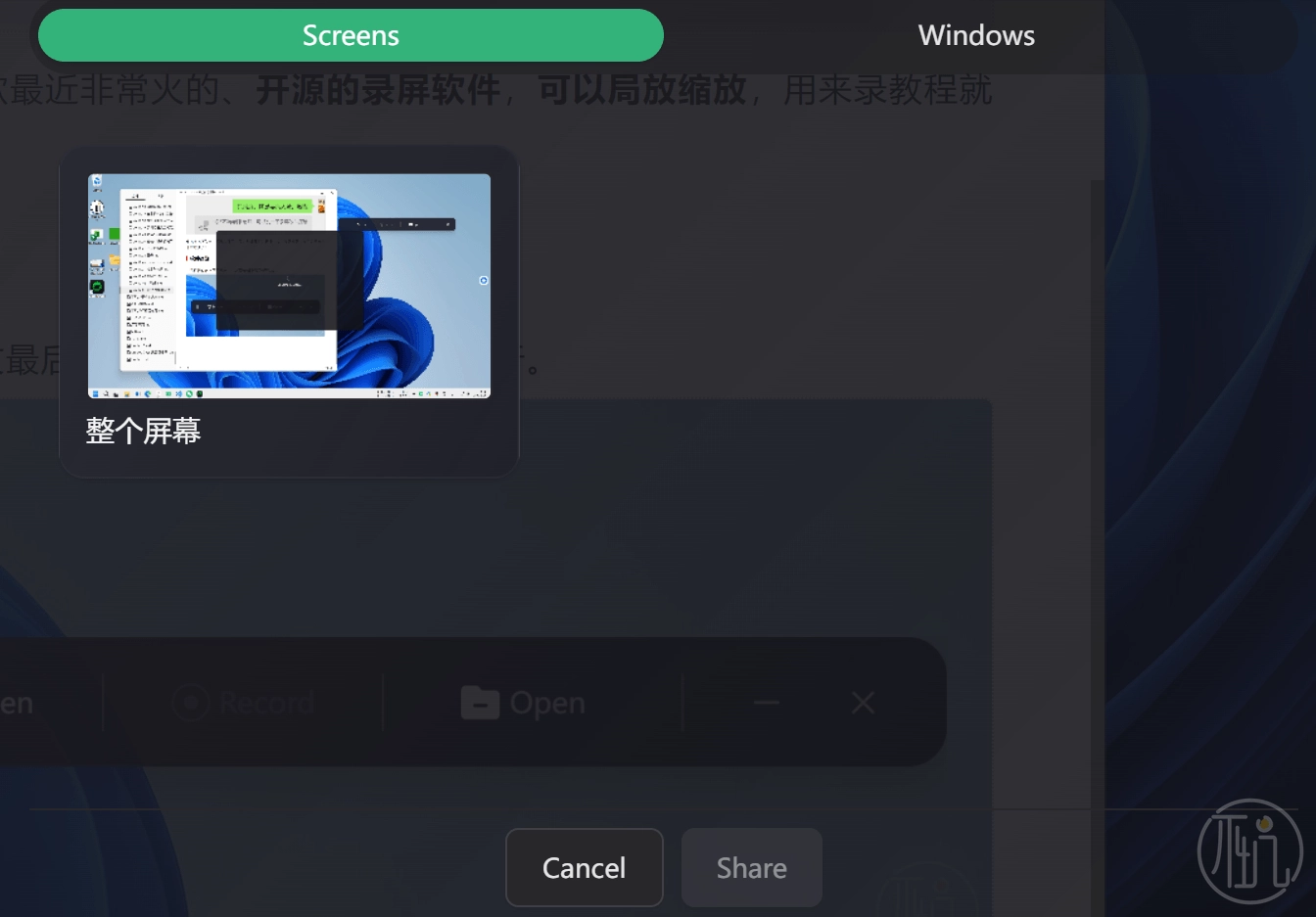The width and height of the screenshot is (1316, 917).
Task: Select the entire screen preview thumbnail
Action: click(289, 286)
